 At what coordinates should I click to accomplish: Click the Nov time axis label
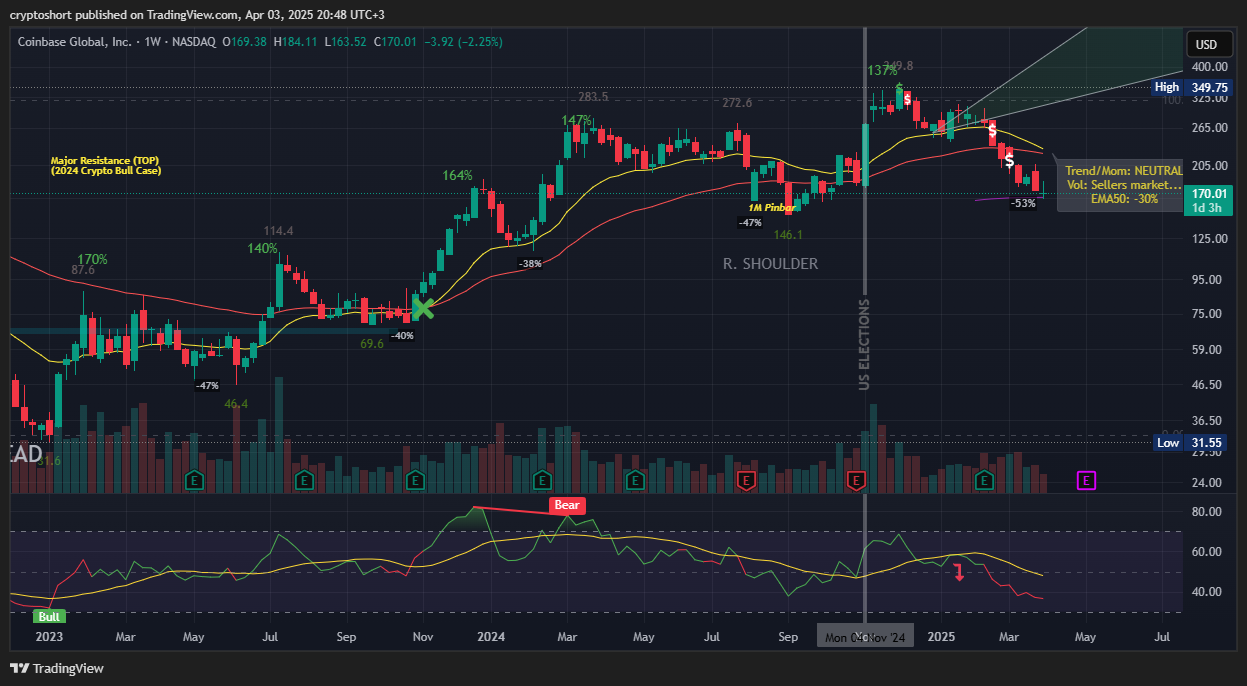(x=422, y=636)
